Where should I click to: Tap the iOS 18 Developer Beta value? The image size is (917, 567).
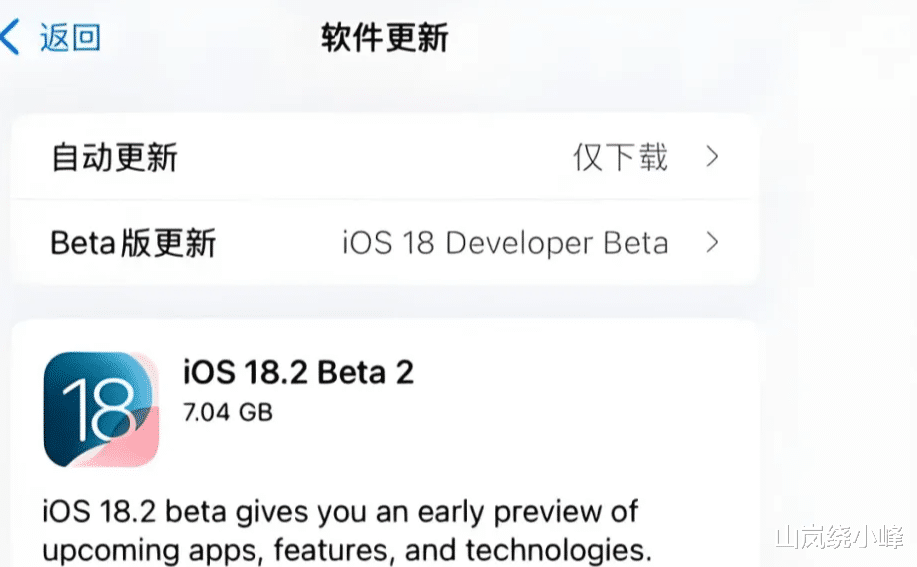505,243
